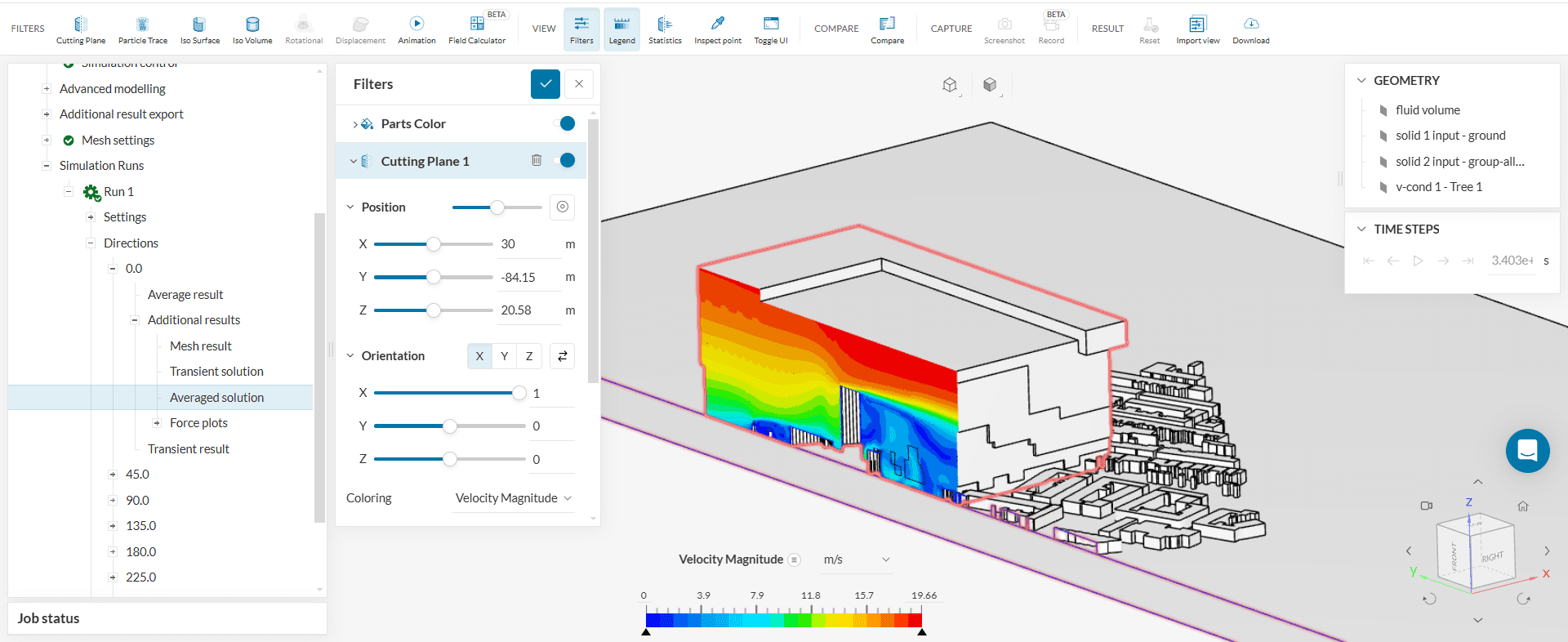Expand the 45.0 direction node
1568x642 pixels.
(x=113, y=475)
